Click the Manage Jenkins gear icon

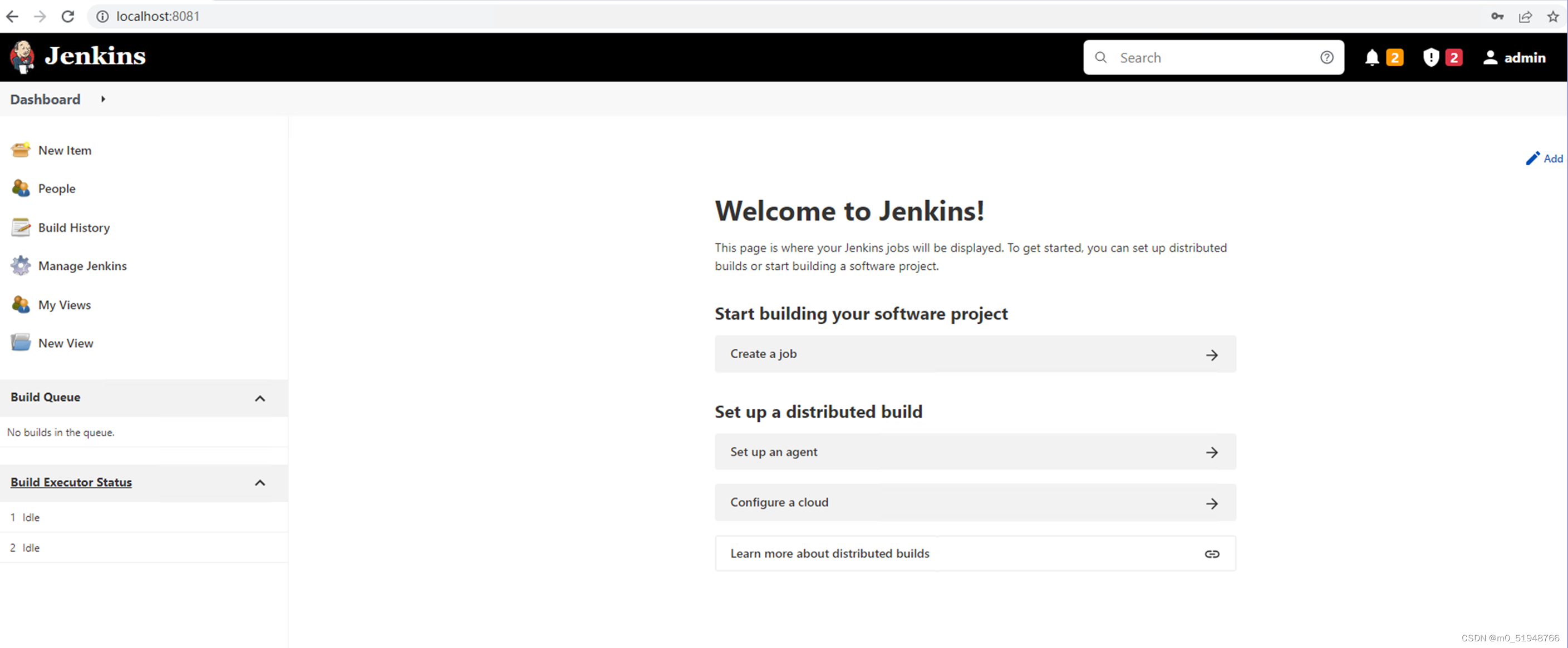click(21, 266)
